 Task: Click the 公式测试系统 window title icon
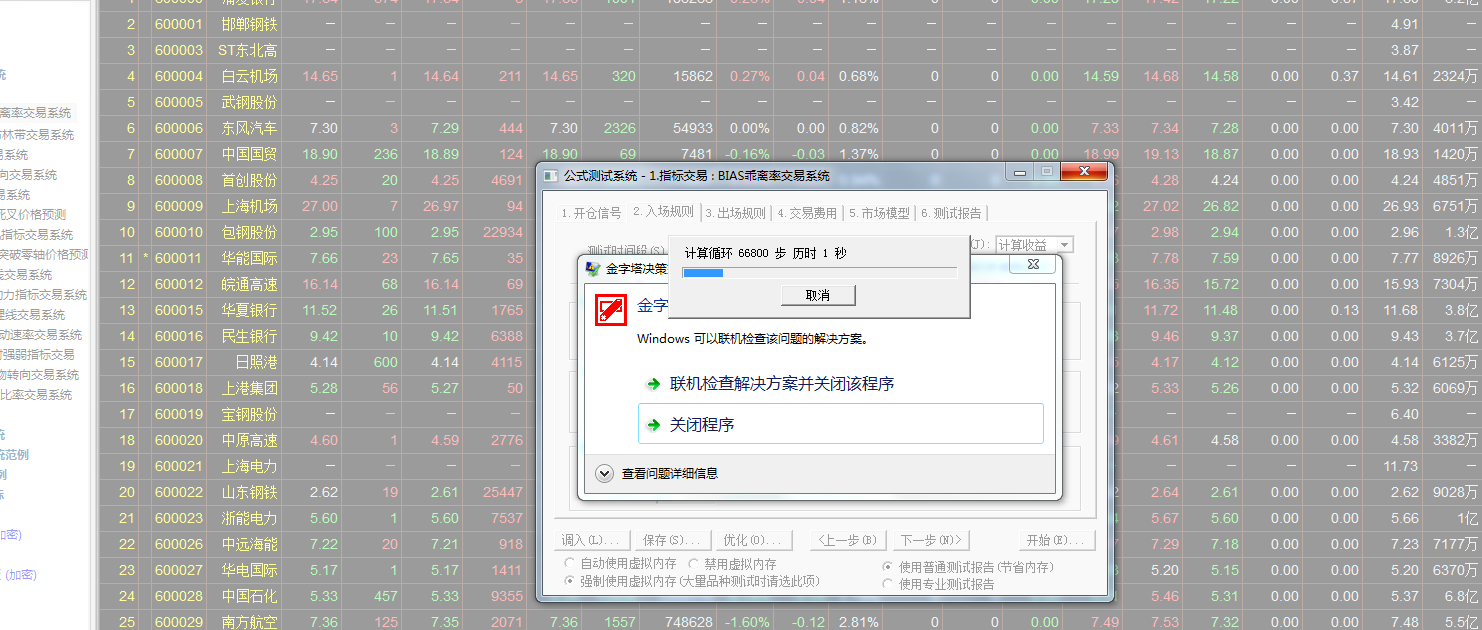coord(550,176)
